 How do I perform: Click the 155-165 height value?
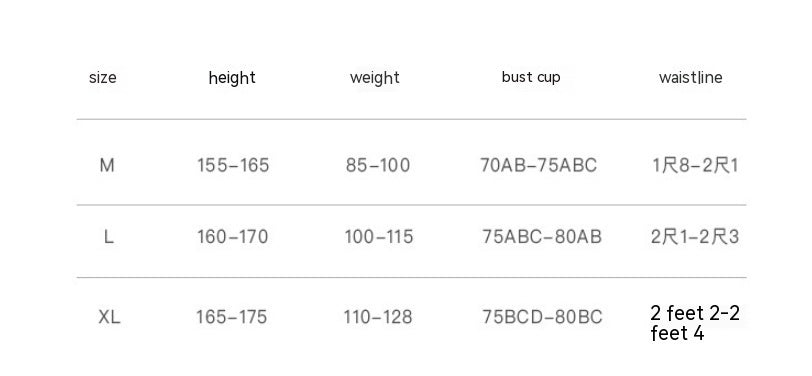(233, 165)
